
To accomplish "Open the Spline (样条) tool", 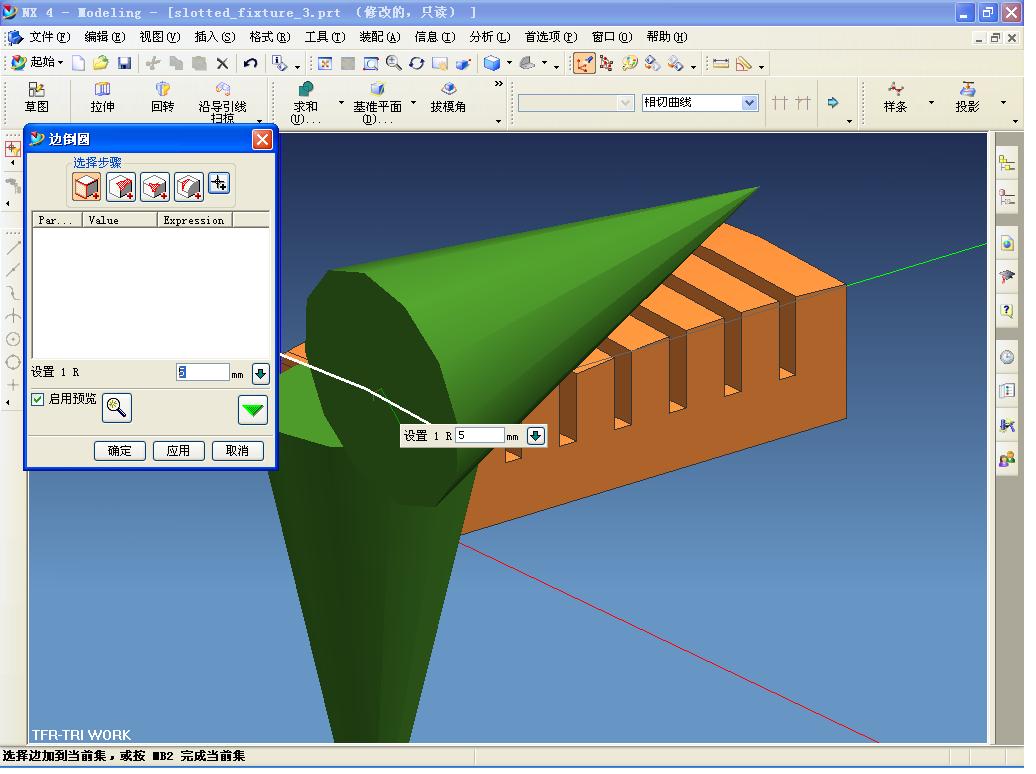I will coord(895,98).
